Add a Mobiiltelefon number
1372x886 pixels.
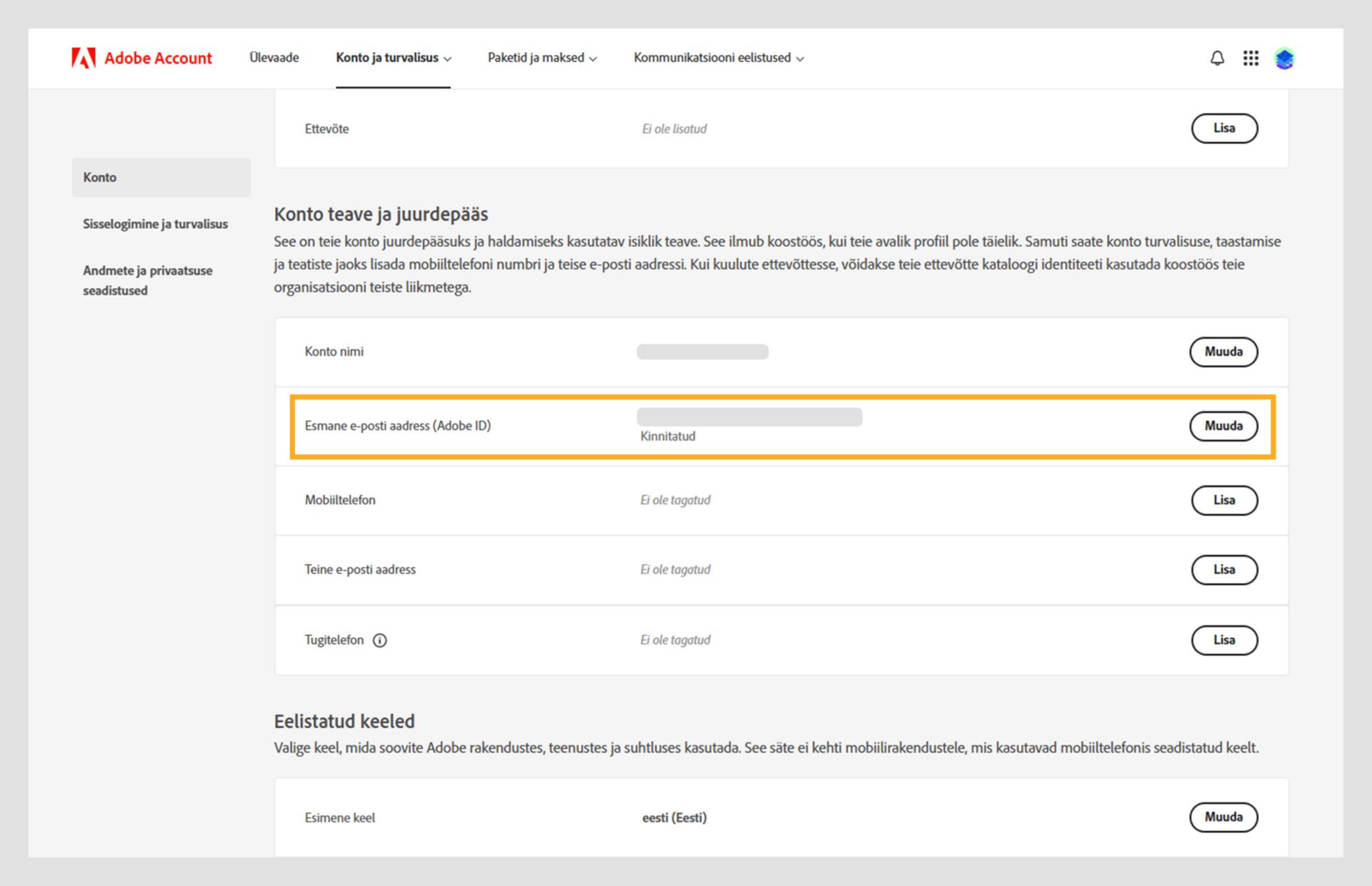pyautogui.click(x=1223, y=500)
